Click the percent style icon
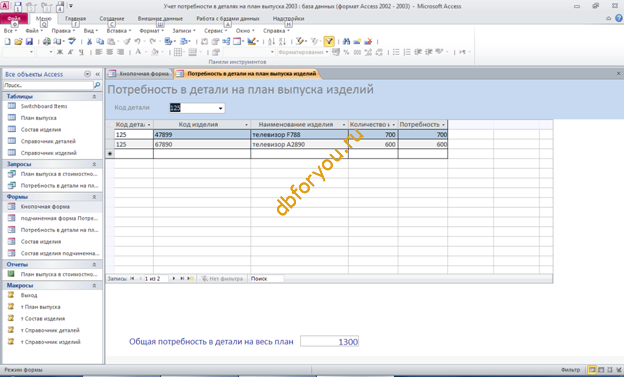Screen dimensions: 624x377 tap(346, 52)
